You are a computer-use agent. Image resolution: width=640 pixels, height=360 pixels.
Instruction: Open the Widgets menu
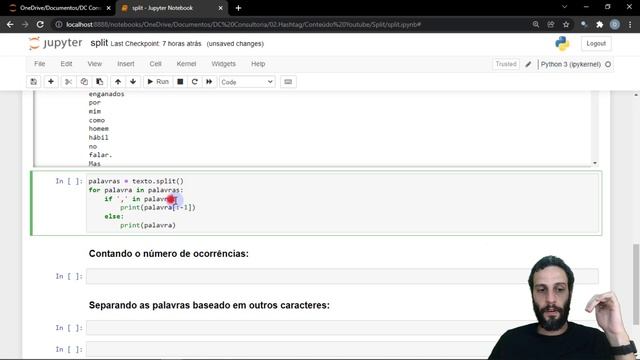223,64
